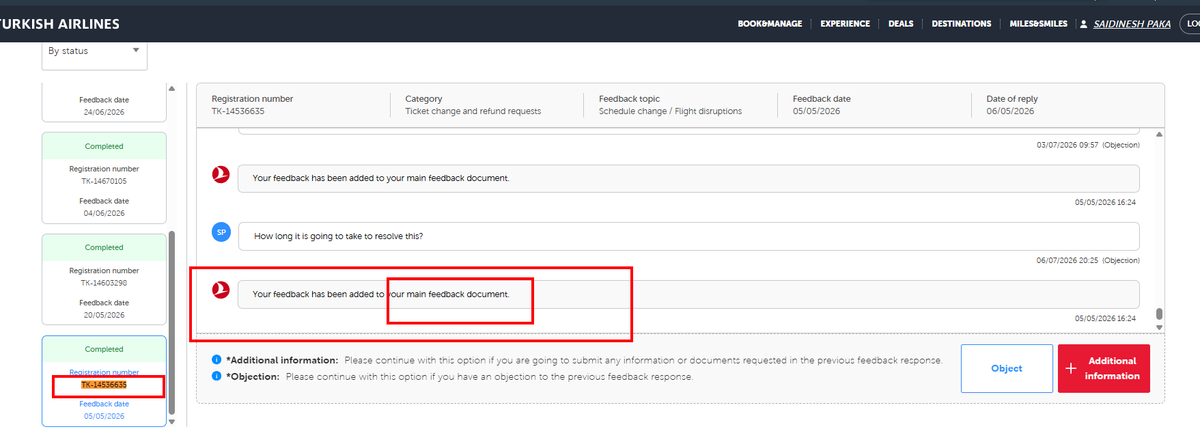Screen dimensions: 1200x442
Task: Click info icon beside *Objection note
Action: (x=216, y=377)
